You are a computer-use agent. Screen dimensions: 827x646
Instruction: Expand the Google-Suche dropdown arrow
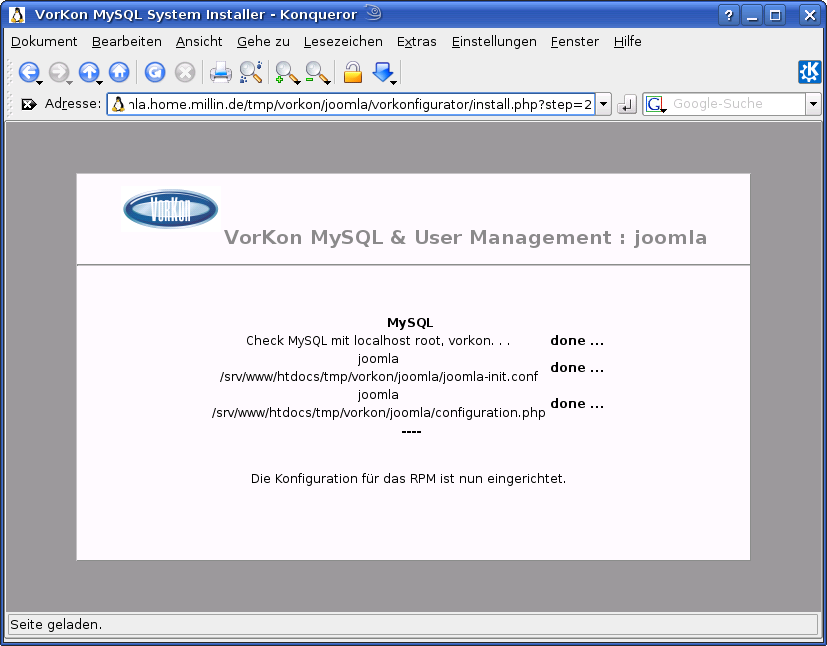[813, 104]
